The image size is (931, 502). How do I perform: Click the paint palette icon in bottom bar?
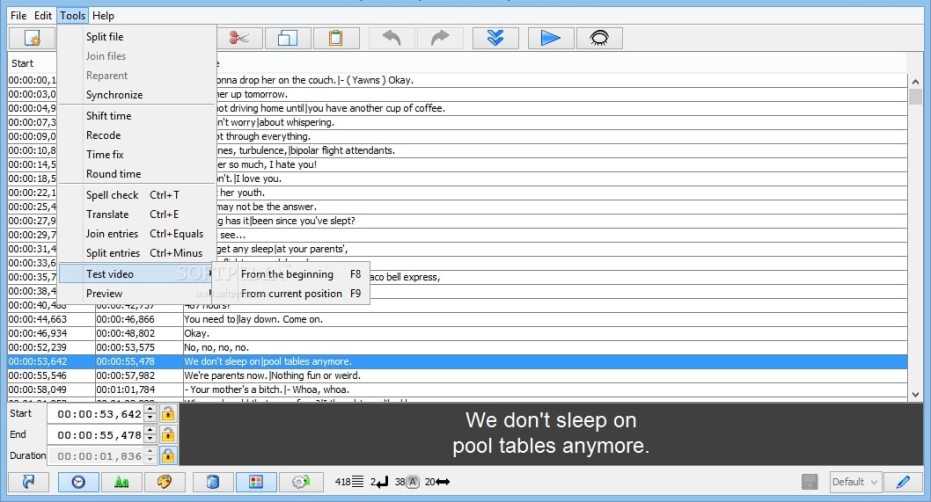pyautogui.click(x=165, y=482)
